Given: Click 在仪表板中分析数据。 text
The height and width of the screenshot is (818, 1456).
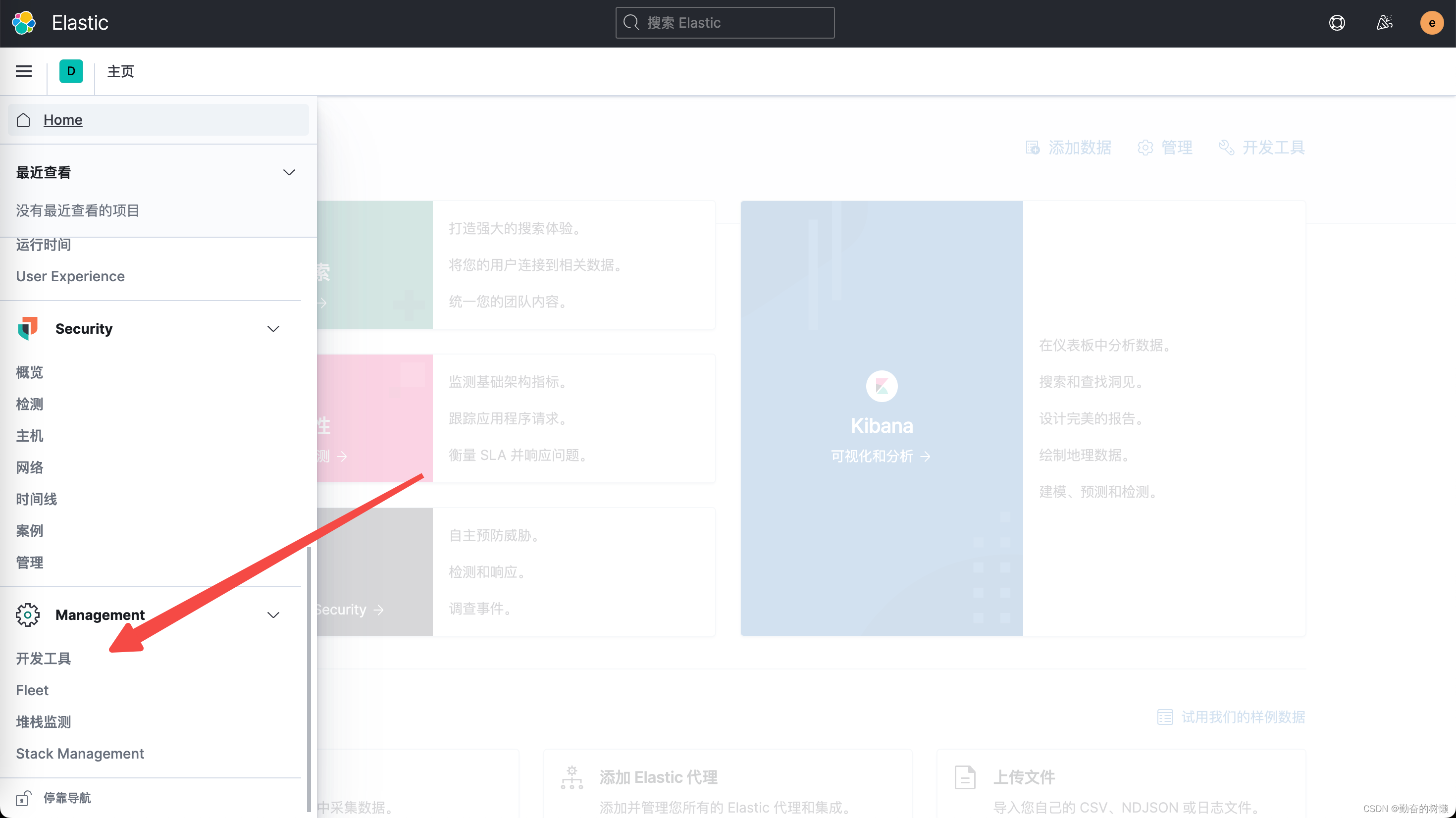Looking at the screenshot, I should click(x=1105, y=346).
